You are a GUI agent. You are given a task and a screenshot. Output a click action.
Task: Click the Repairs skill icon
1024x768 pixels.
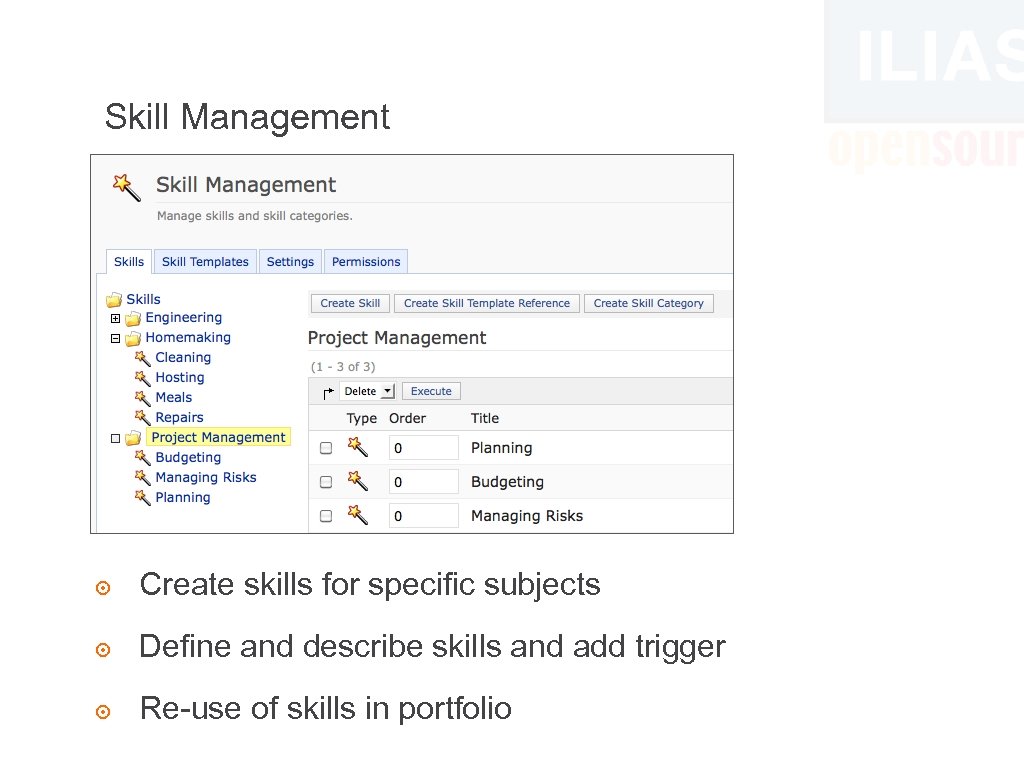[143, 417]
